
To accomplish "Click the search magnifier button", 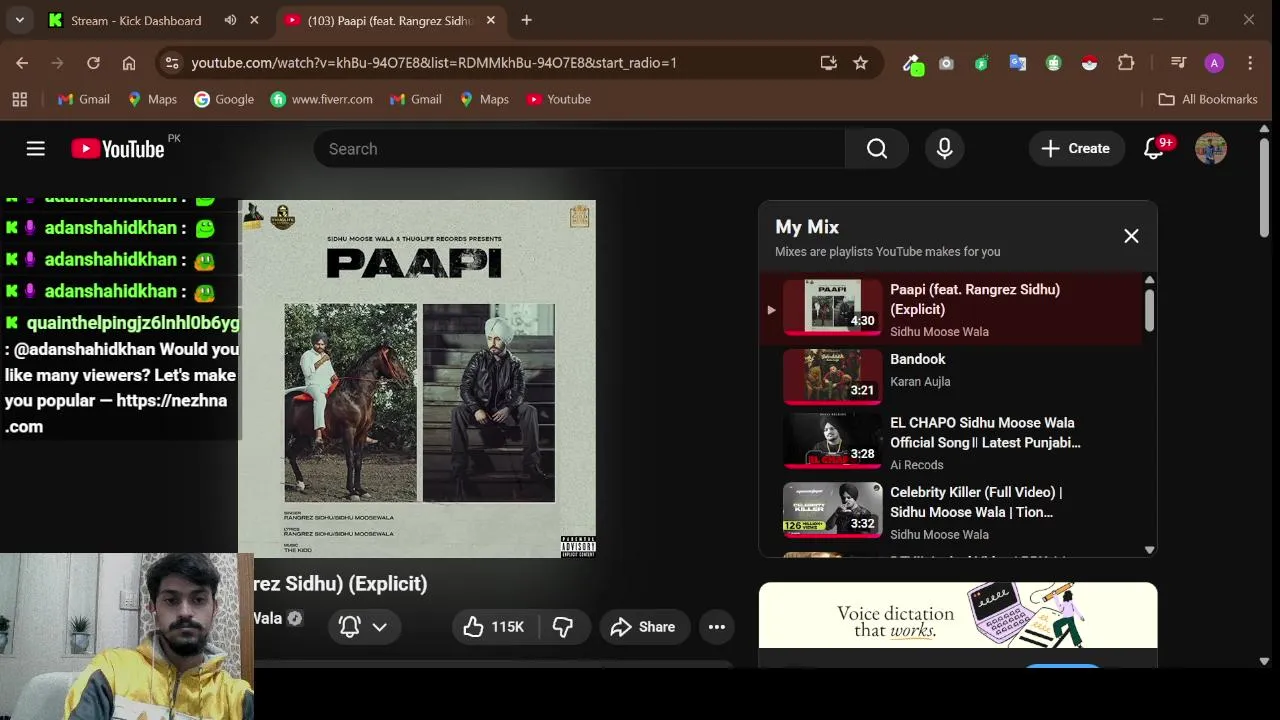I will [x=877, y=149].
